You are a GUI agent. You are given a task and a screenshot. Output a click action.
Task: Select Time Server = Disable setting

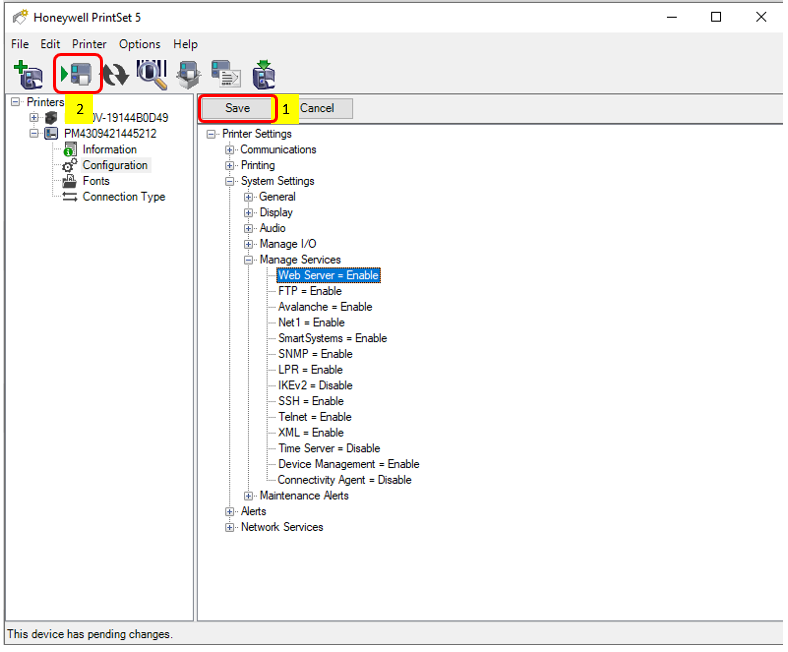(329, 448)
